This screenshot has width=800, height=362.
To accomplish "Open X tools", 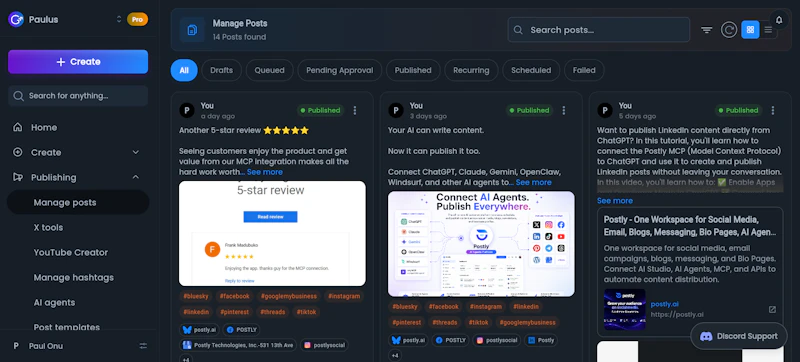I will click(x=48, y=227).
